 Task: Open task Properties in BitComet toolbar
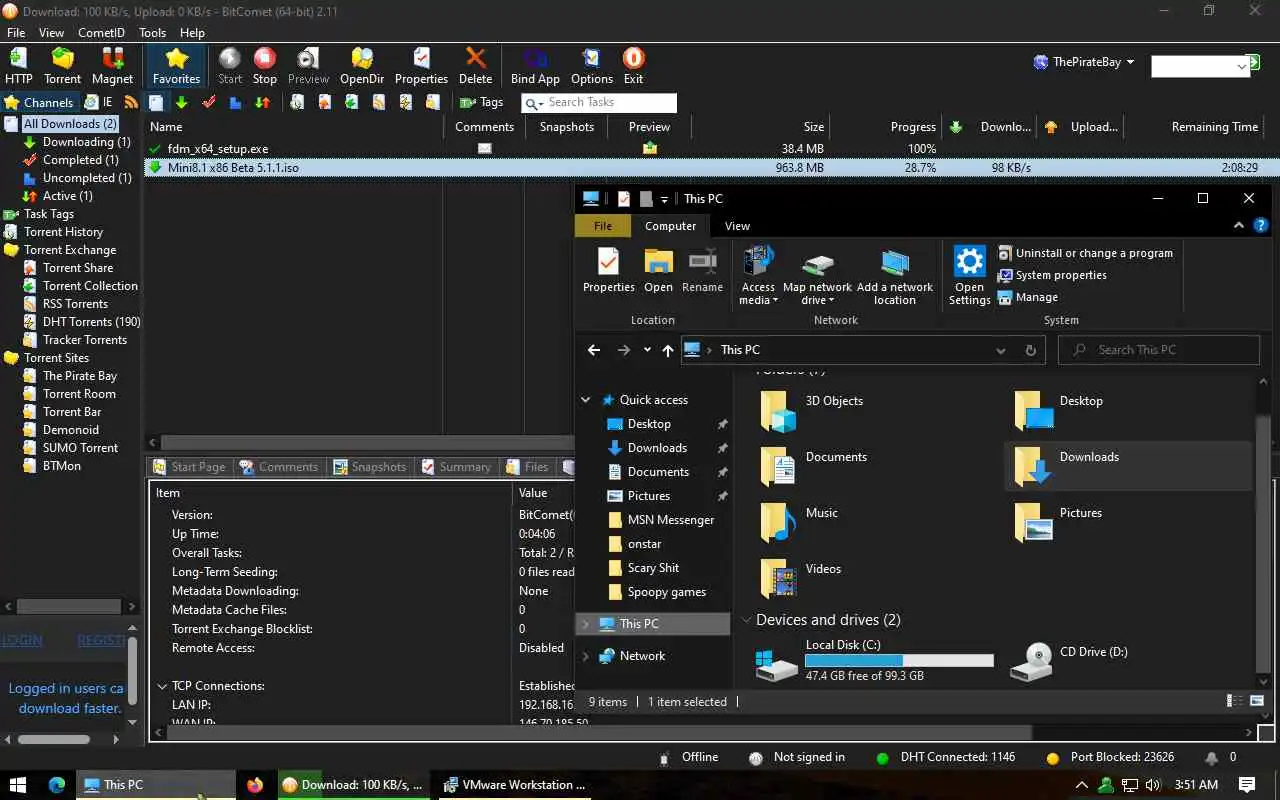(x=421, y=66)
